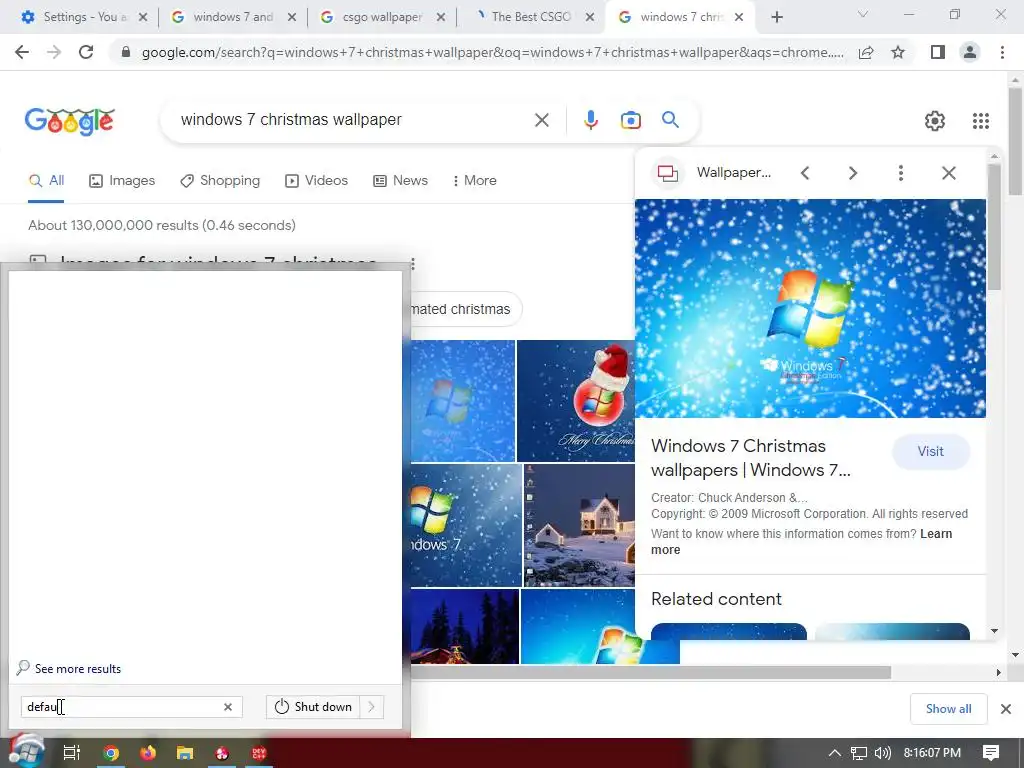Viewport: 1024px width, 768px height.
Task: Select Videos search filter
Action: (x=317, y=181)
